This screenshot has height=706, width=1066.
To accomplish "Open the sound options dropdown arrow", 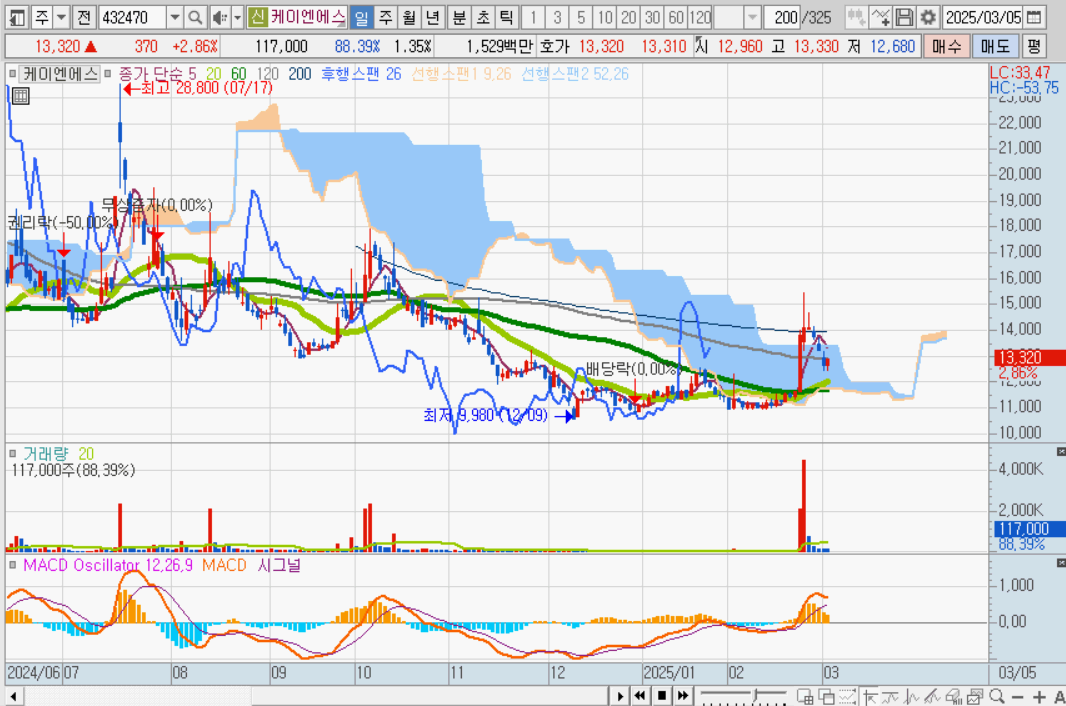I will [x=237, y=17].
